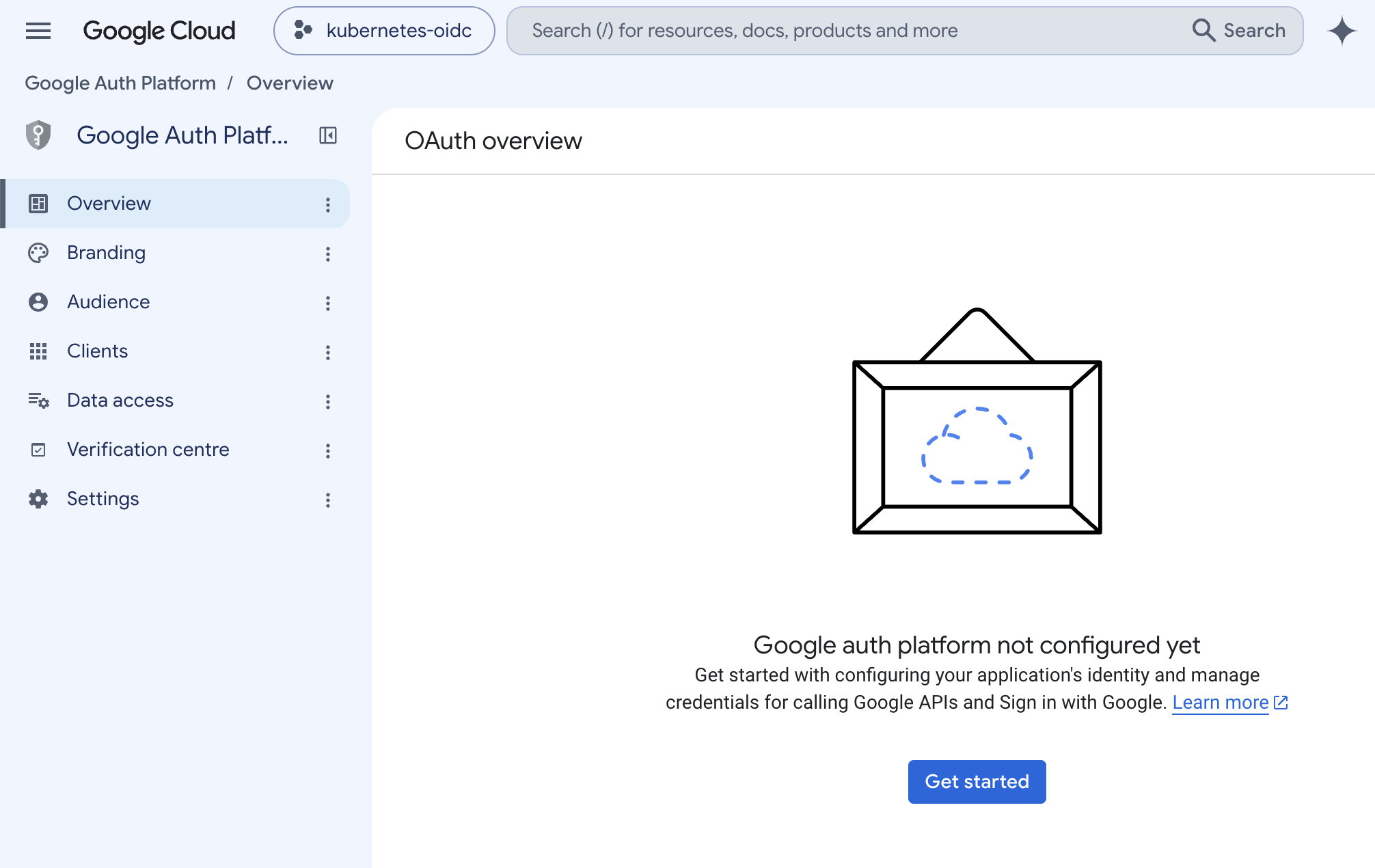Open more options for Data access
Screen dimensions: 1375x868
[x=328, y=401]
